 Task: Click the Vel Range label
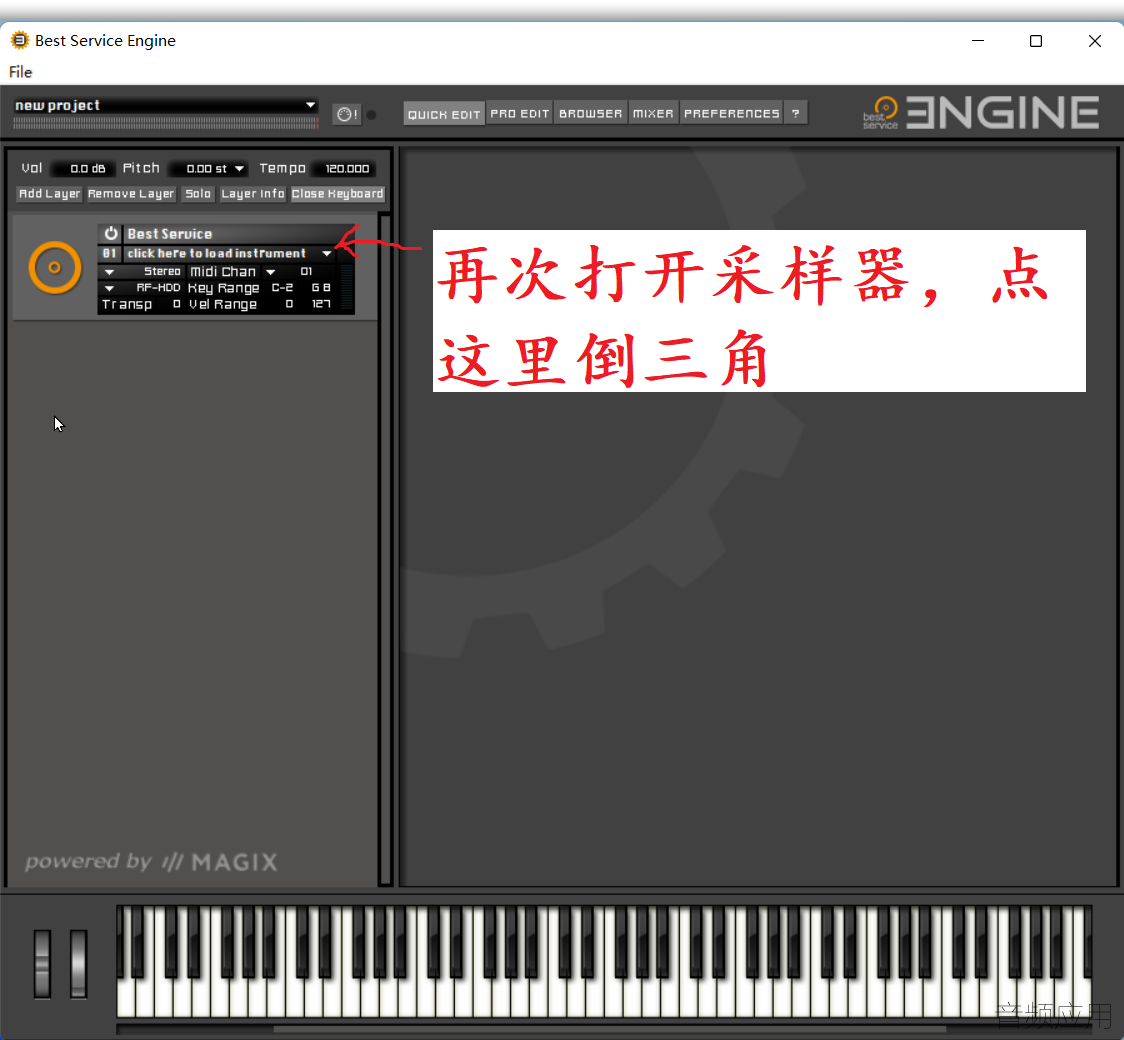(x=223, y=305)
